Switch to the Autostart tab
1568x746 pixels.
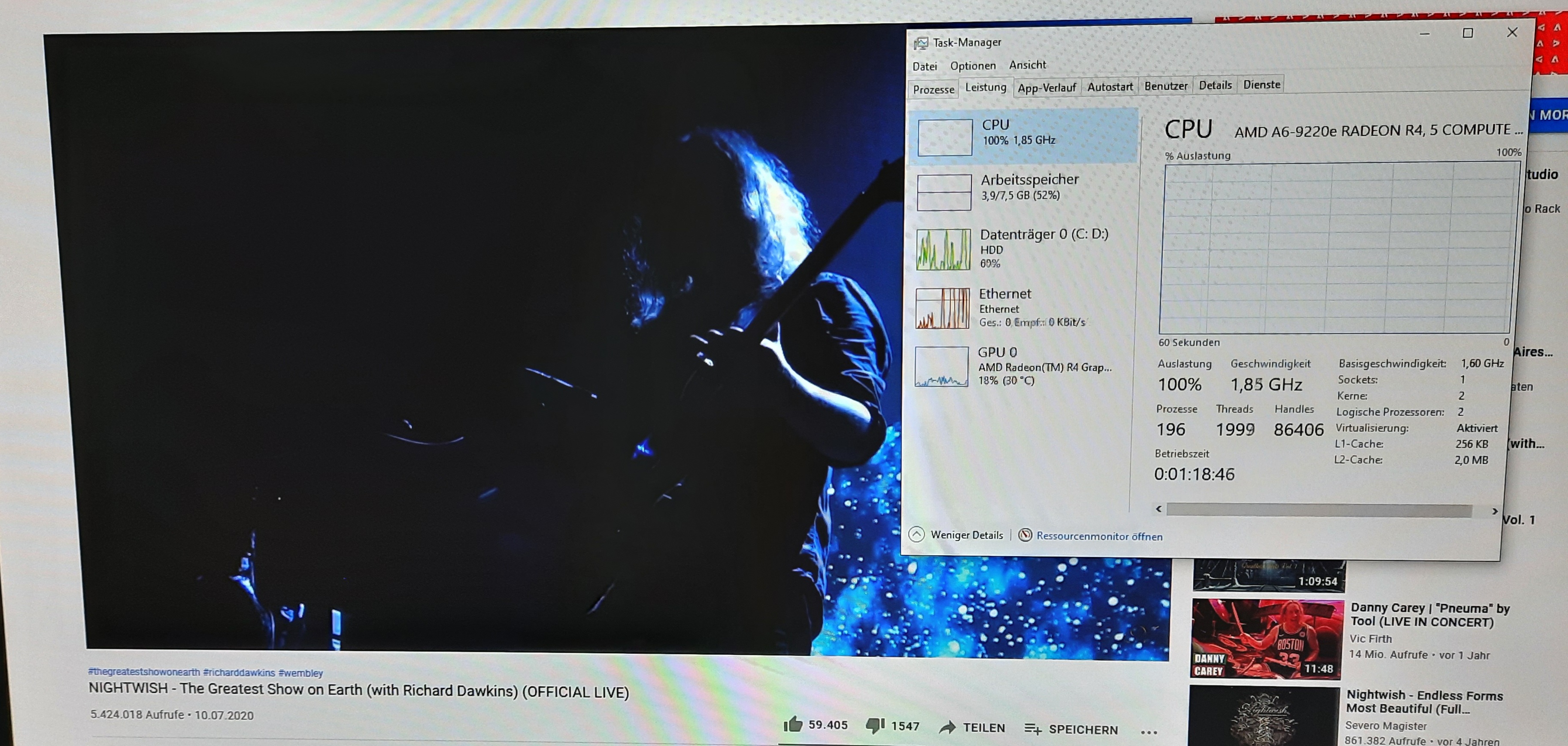pos(1110,86)
